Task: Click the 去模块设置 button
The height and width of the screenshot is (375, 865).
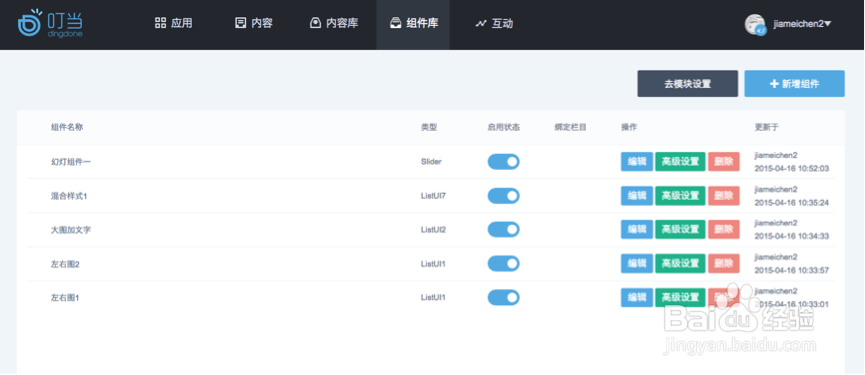Action: 687,84
